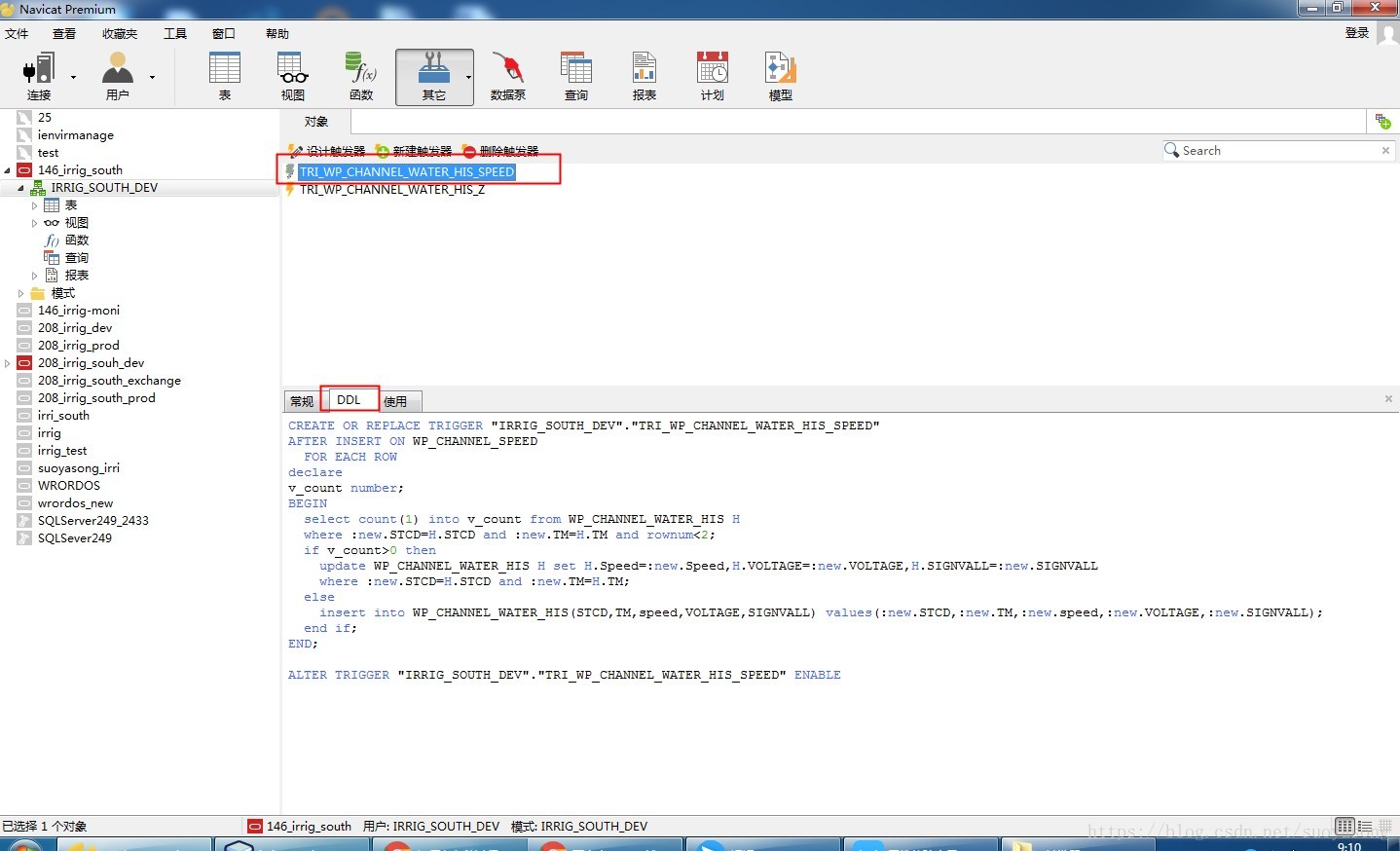Select the 对象 tab
The width and height of the screenshot is (1400, 851).
(316, 122)
